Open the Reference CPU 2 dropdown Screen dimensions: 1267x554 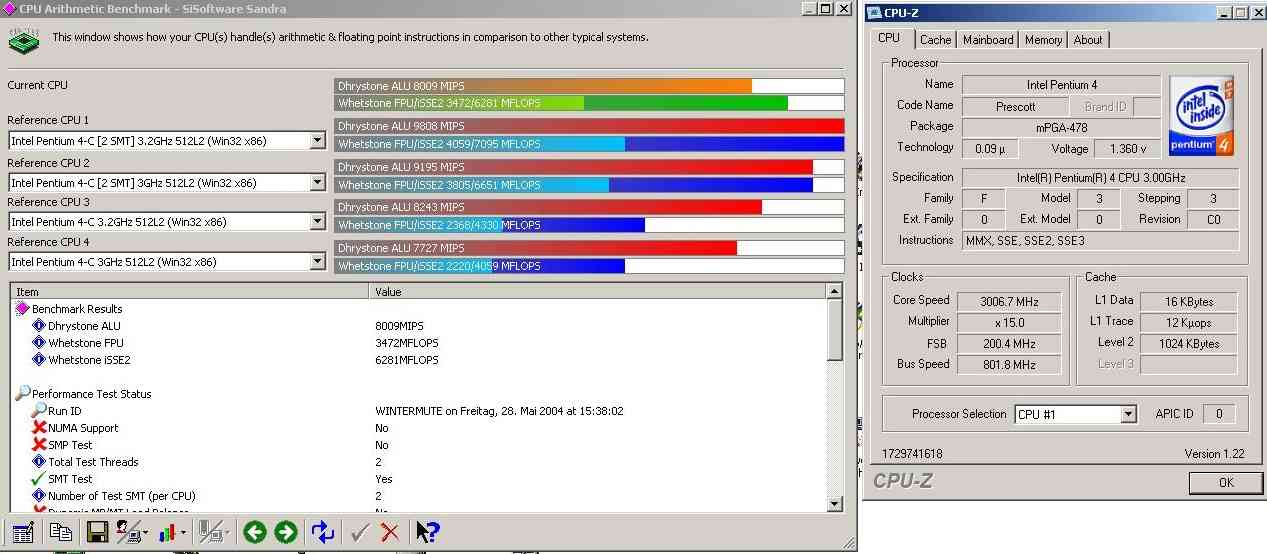click(x=317, y=183)
